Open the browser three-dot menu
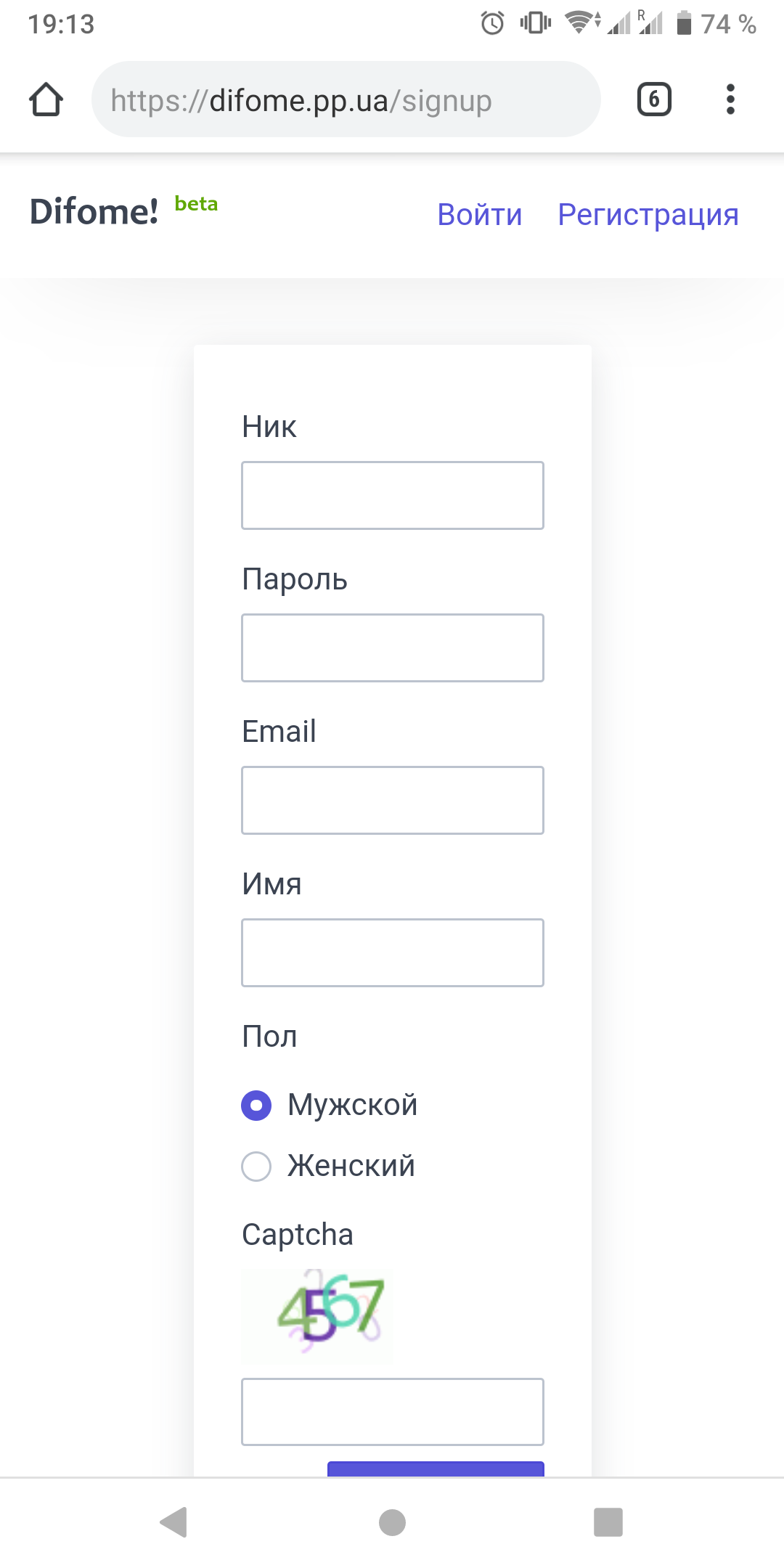The width and height of the screenshot is (784, 1568). click(x=730, y=99)
